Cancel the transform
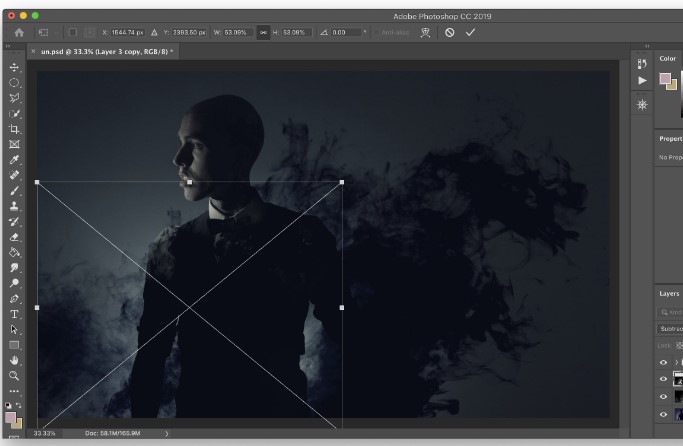683x446 pixels. tap(450, 33)
